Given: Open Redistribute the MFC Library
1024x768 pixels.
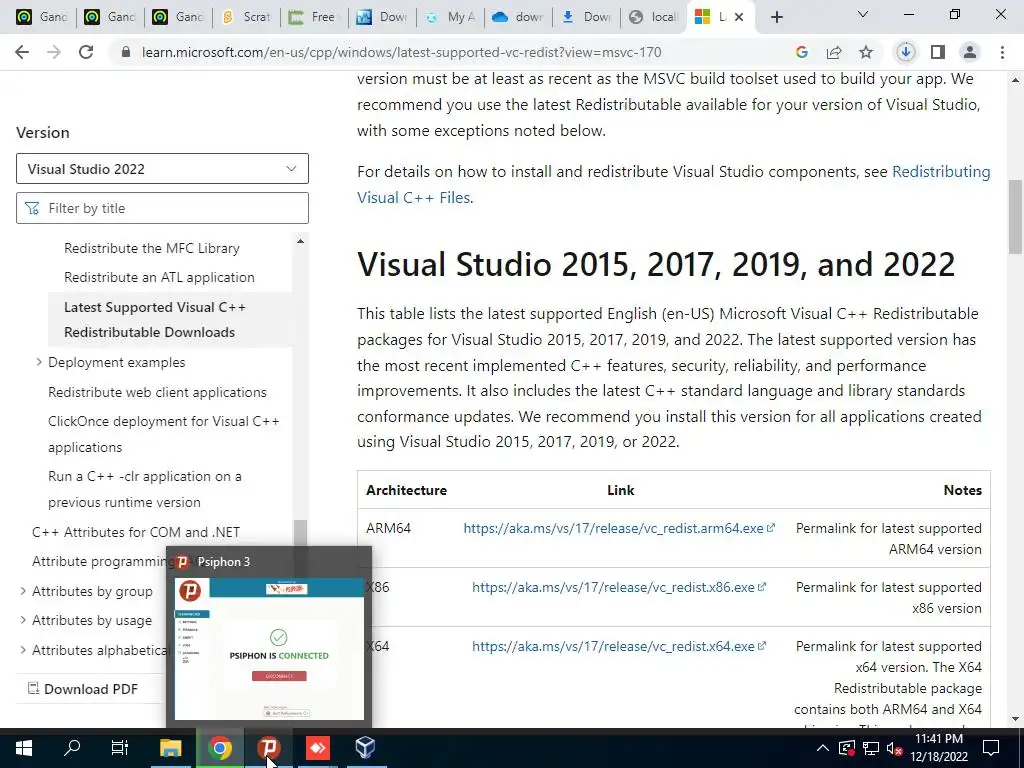Looking at the screenshot, I should [x=152, y=248].
